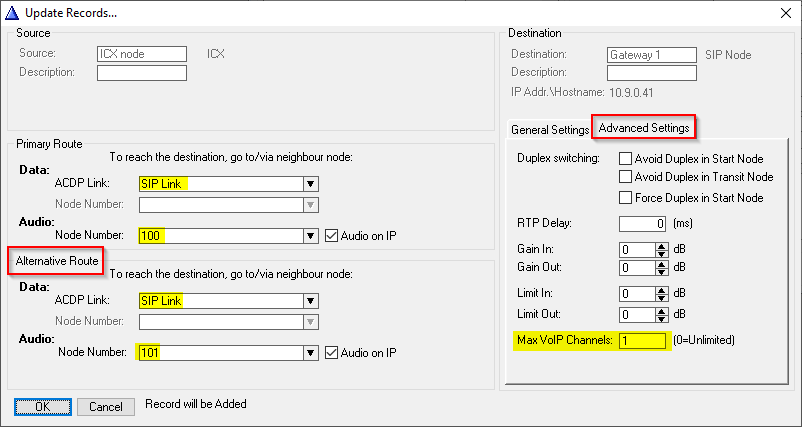Toggle Alternative Route Audio on IP

click(333, 352)
